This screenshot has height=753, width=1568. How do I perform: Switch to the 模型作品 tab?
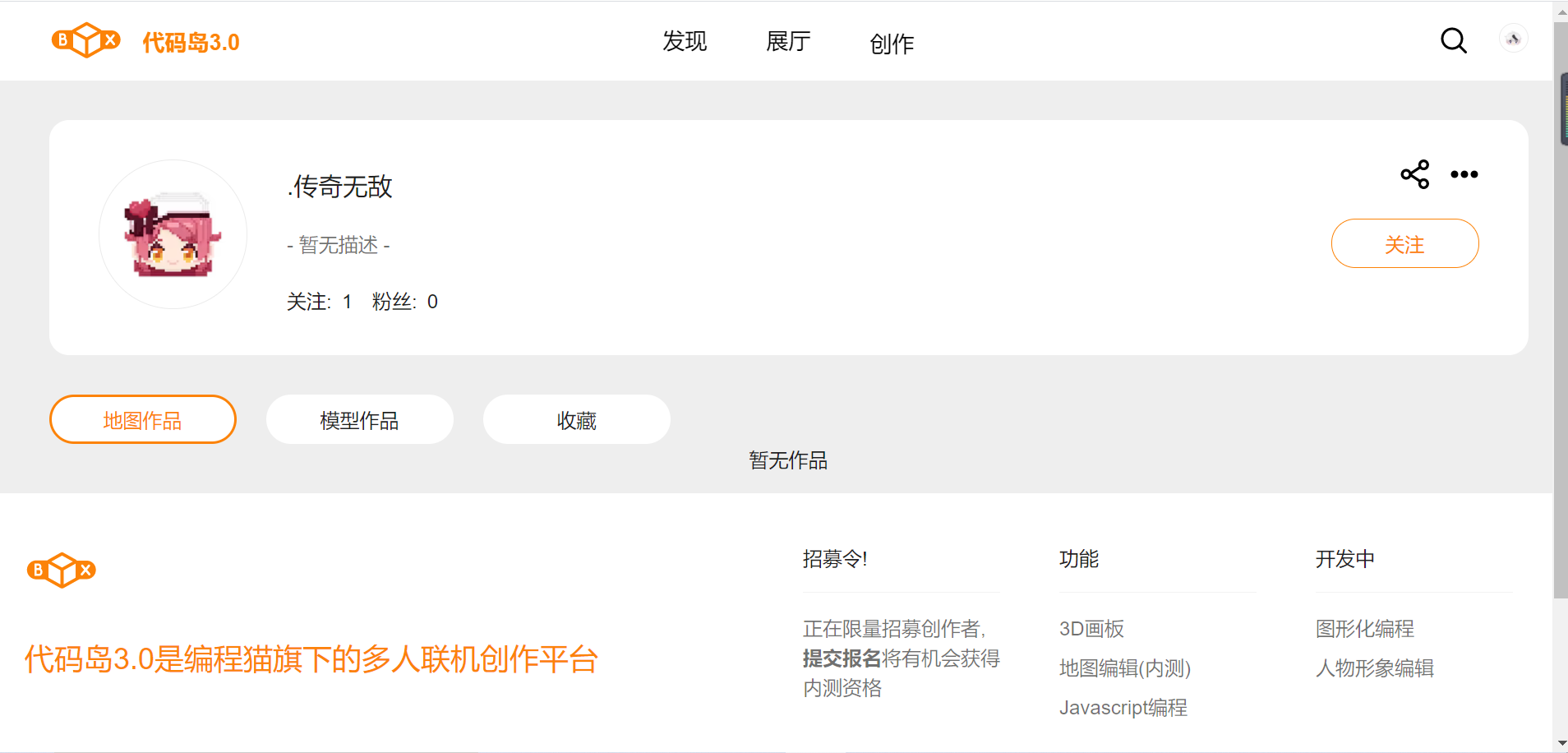click(360, 419)
